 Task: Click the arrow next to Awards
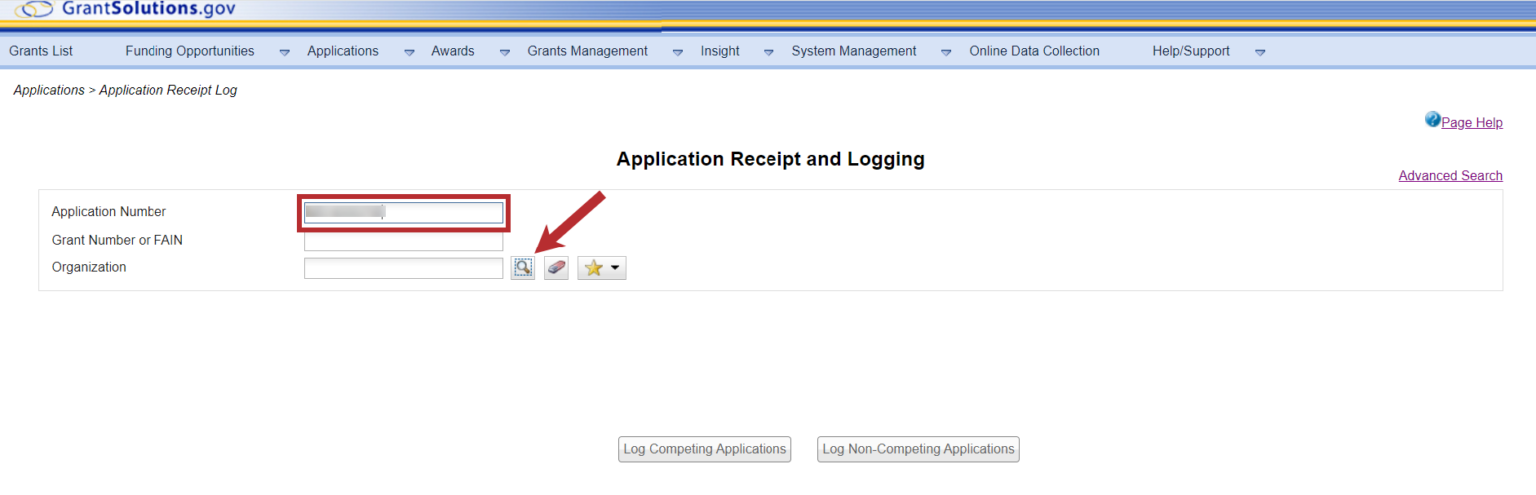504,52
